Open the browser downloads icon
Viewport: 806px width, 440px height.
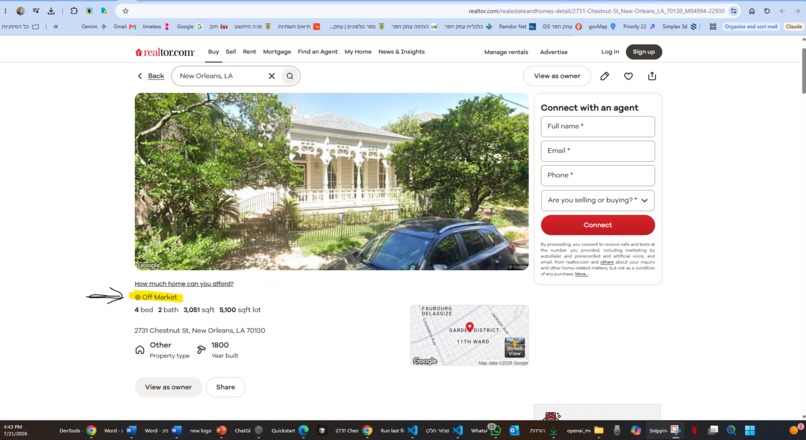coord(51,11)
